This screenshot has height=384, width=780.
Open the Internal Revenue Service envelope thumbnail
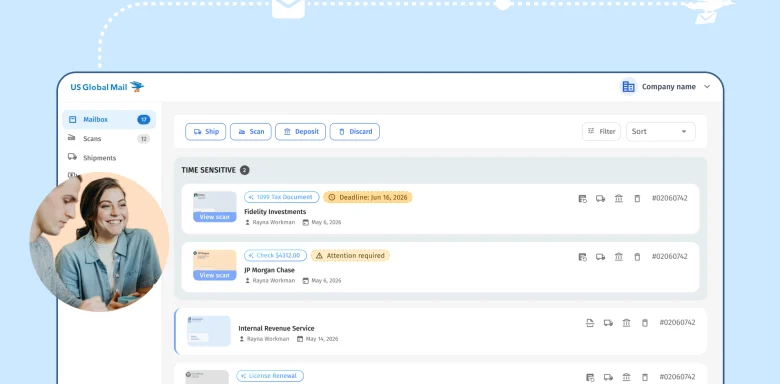[x=209, y=331]
